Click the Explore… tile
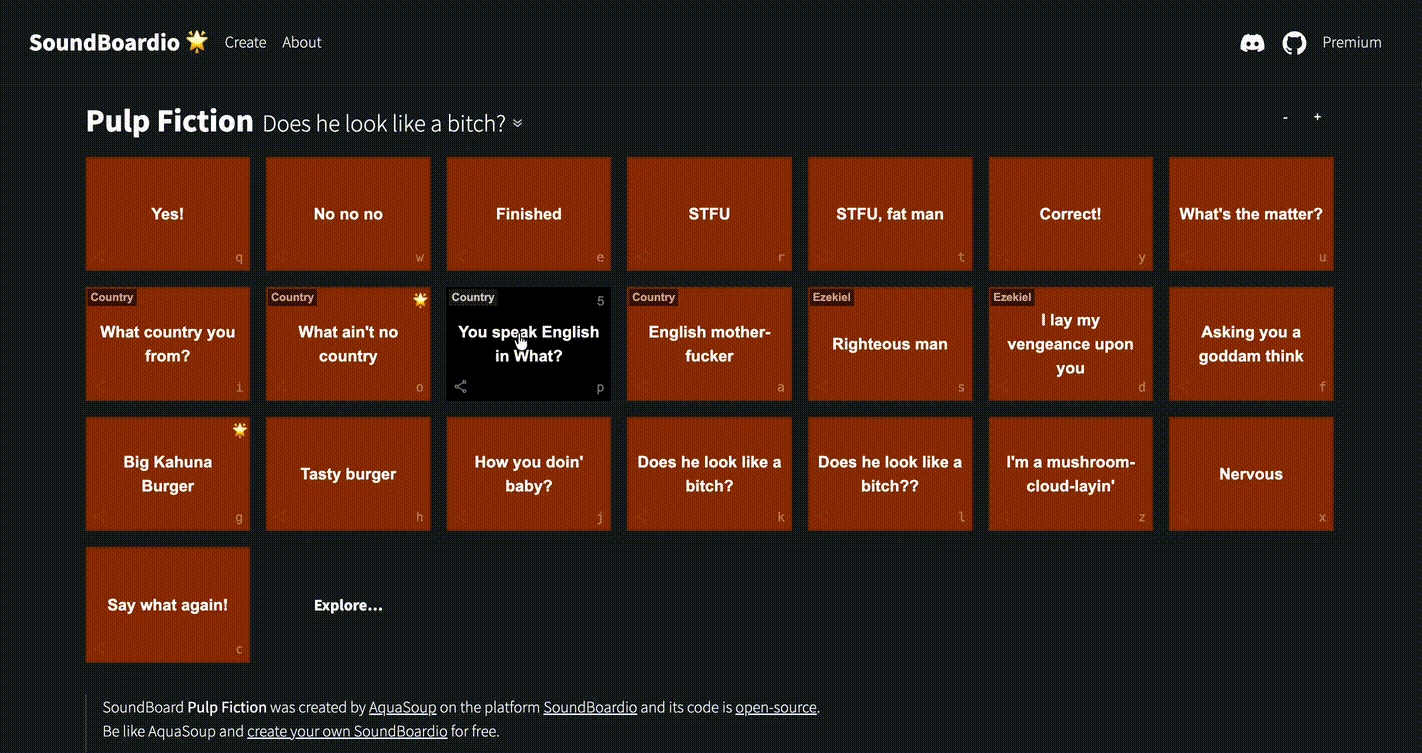 point(348,605)
